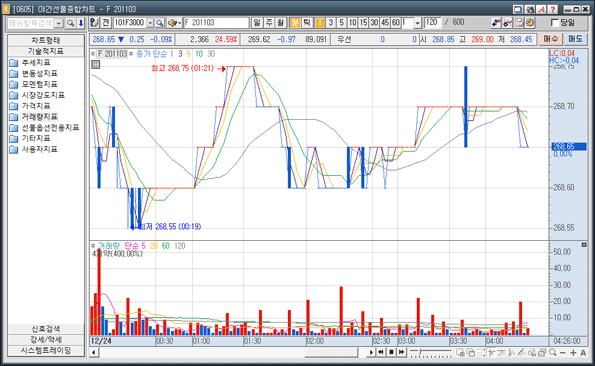Open the interval value dropdown arrow
595x366 pixels.
(417, 23)
